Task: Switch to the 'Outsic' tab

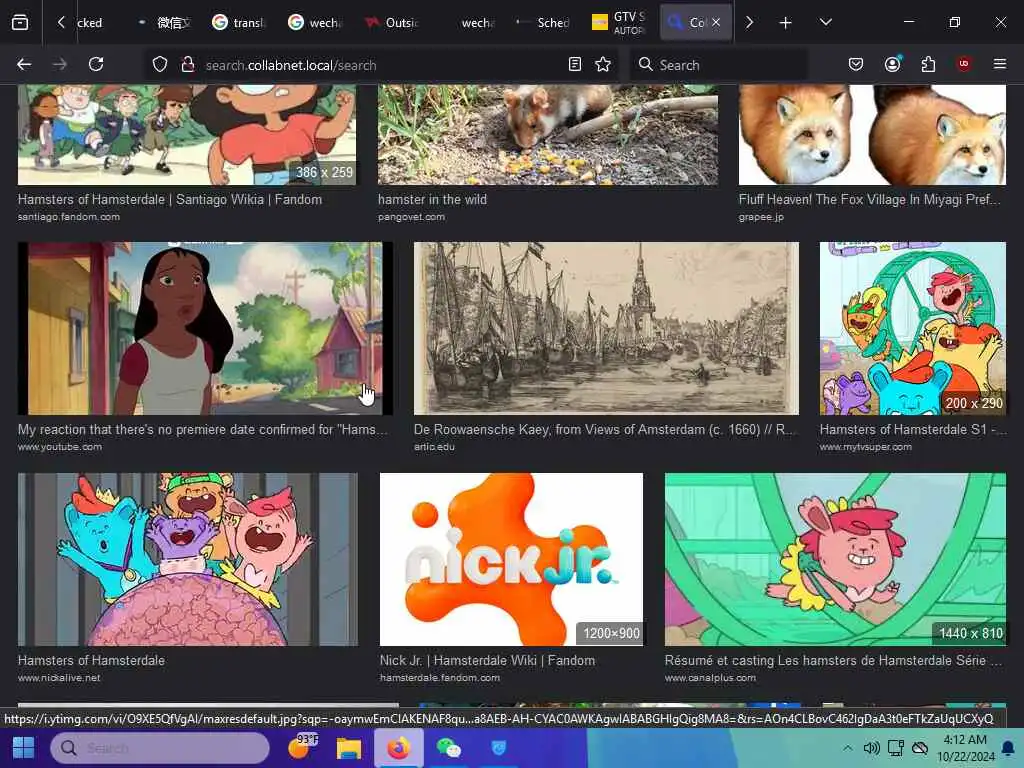Action: 391,23
